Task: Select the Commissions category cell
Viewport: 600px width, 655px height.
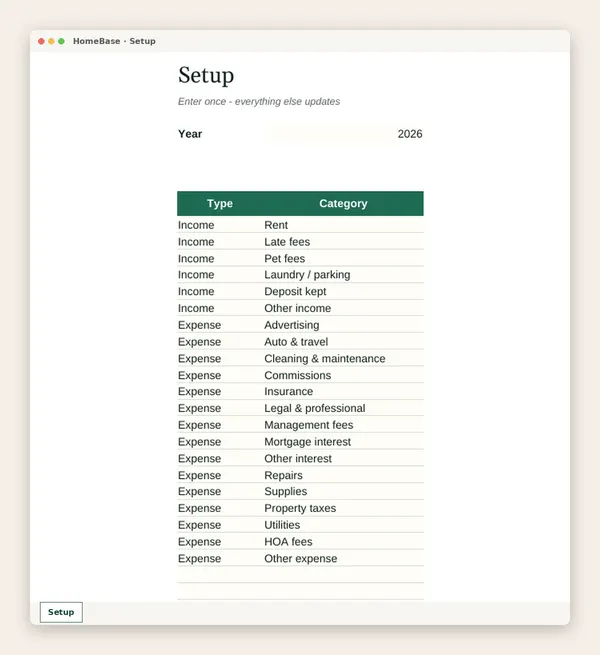Action: pos(343,375)
